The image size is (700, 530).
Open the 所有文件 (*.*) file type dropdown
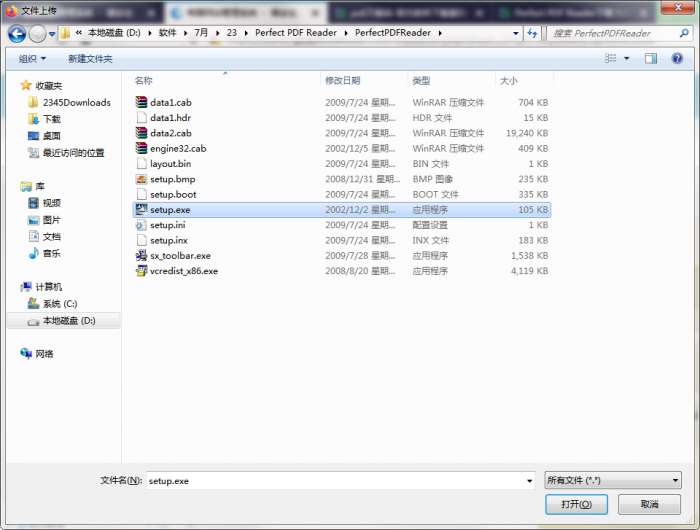tap(613, 480)
